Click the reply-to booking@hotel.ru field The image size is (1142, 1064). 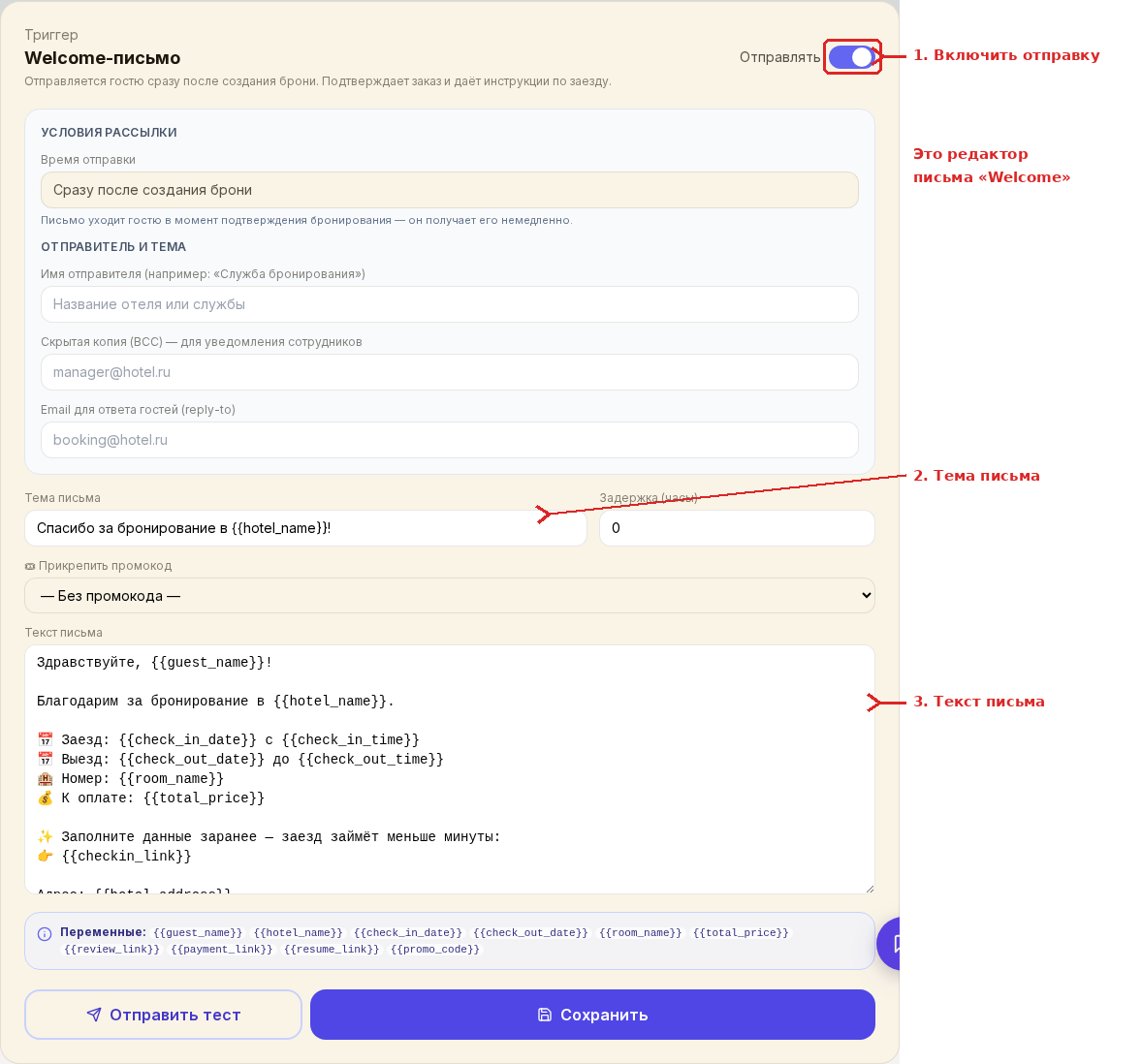coord(450,440)
